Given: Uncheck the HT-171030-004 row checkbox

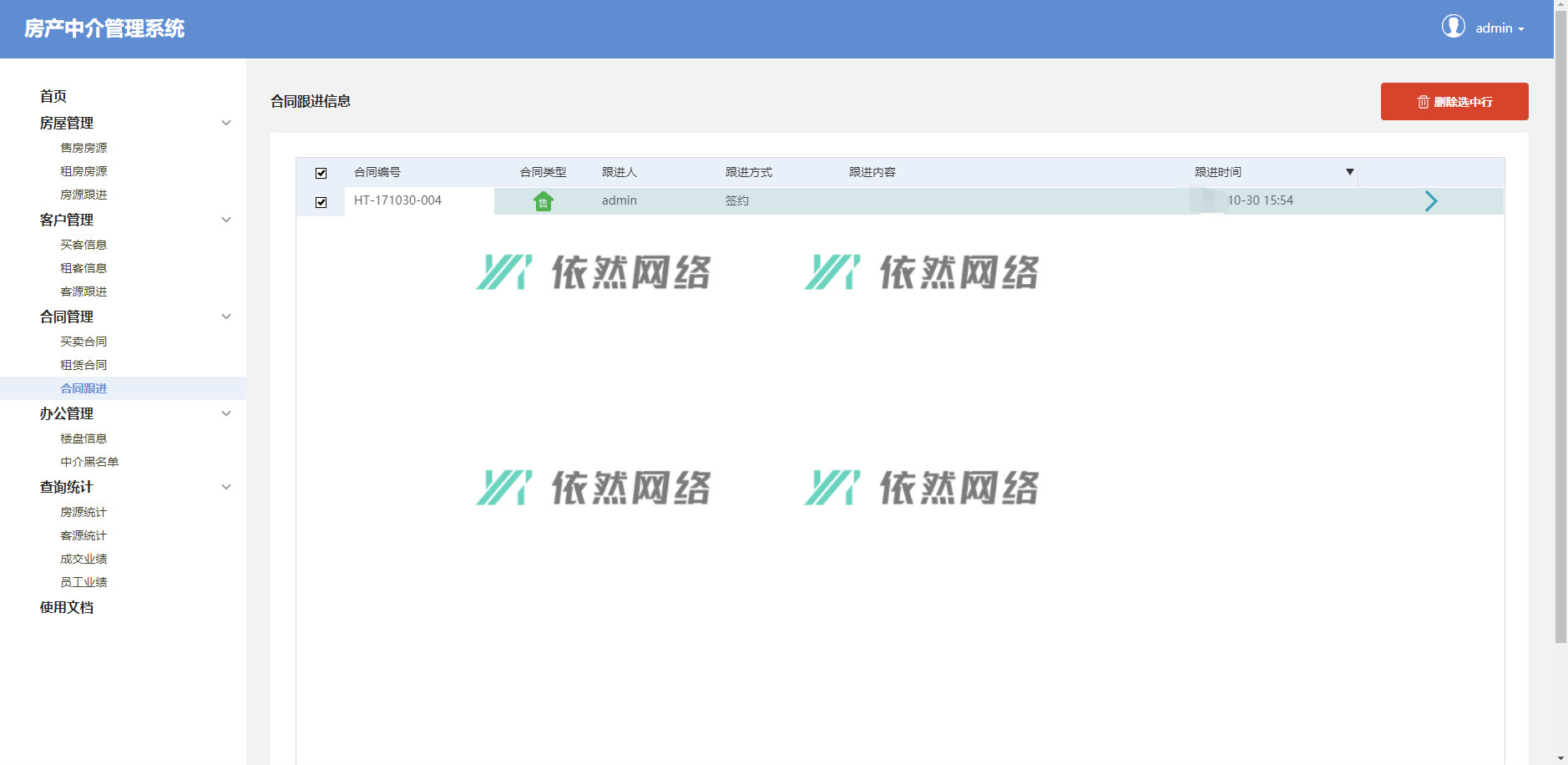Looking at the screenshot, I should tap(321, 202).
